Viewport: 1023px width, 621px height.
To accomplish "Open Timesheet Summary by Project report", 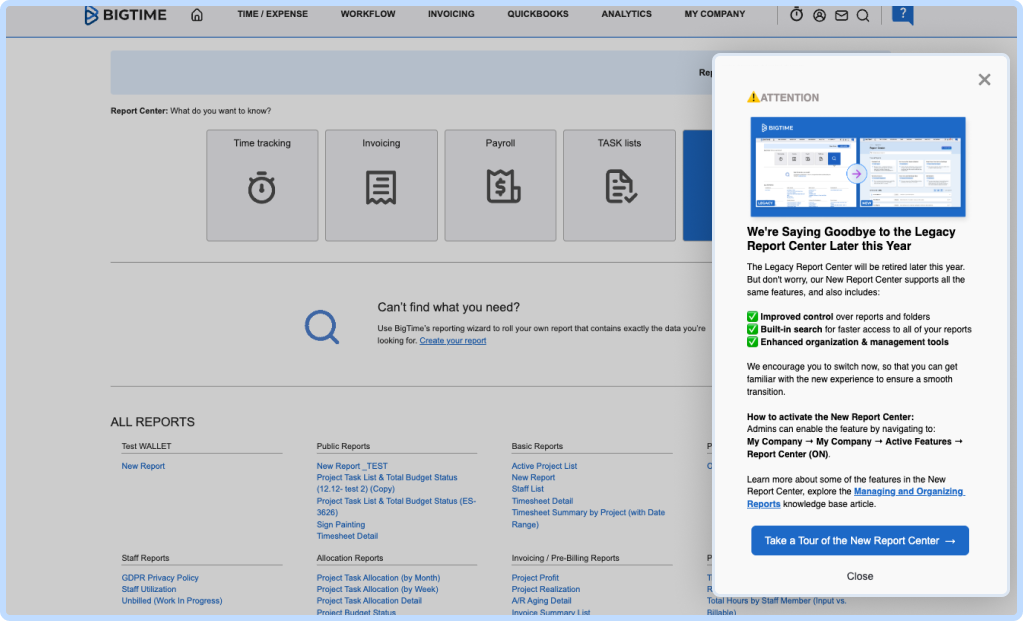I will [x=588, y=519].
